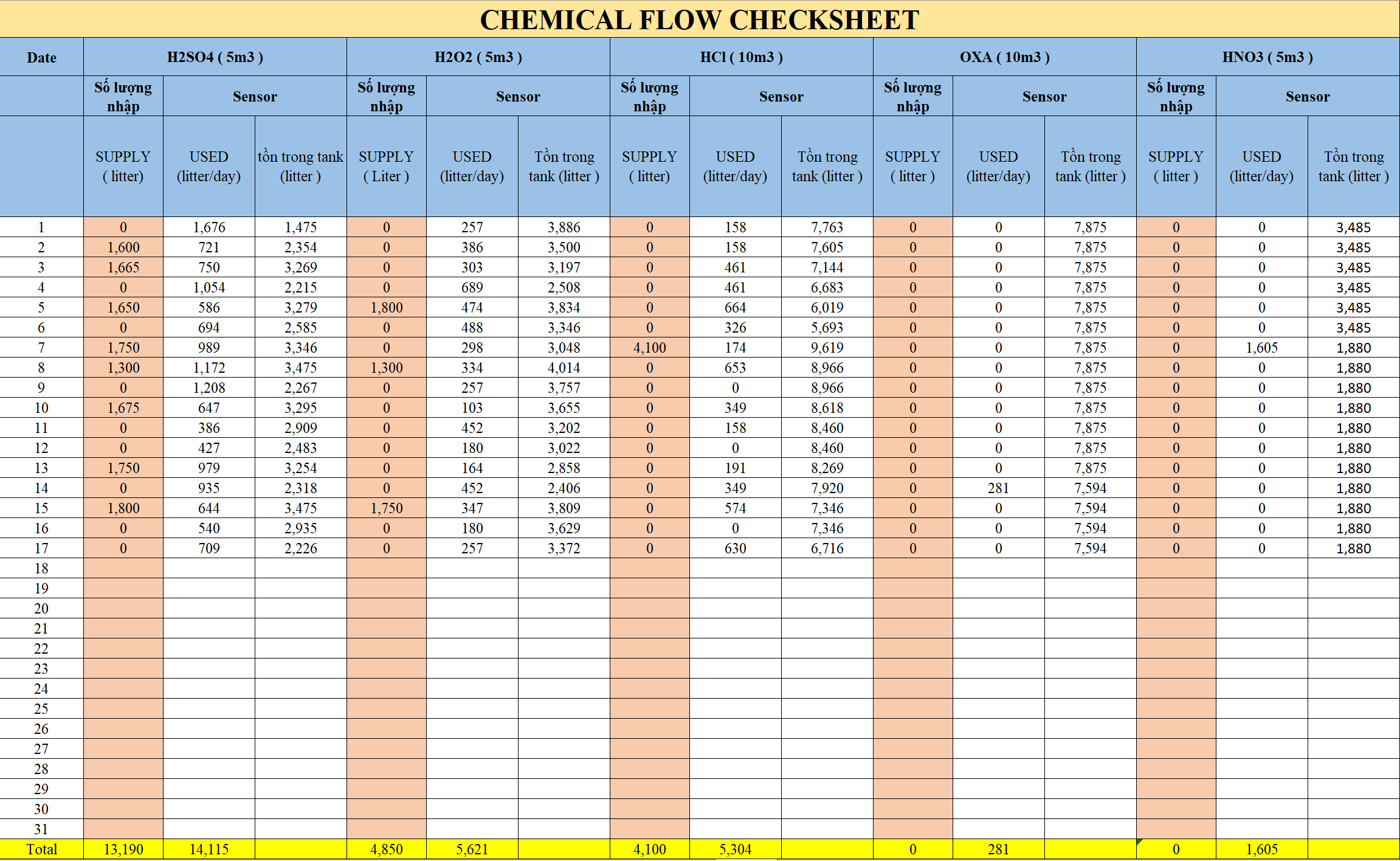Viewport: 1400px width, 861px height.
Task: Click H2SO4 supply 1,665 on day 3
Action: [123, 268]
